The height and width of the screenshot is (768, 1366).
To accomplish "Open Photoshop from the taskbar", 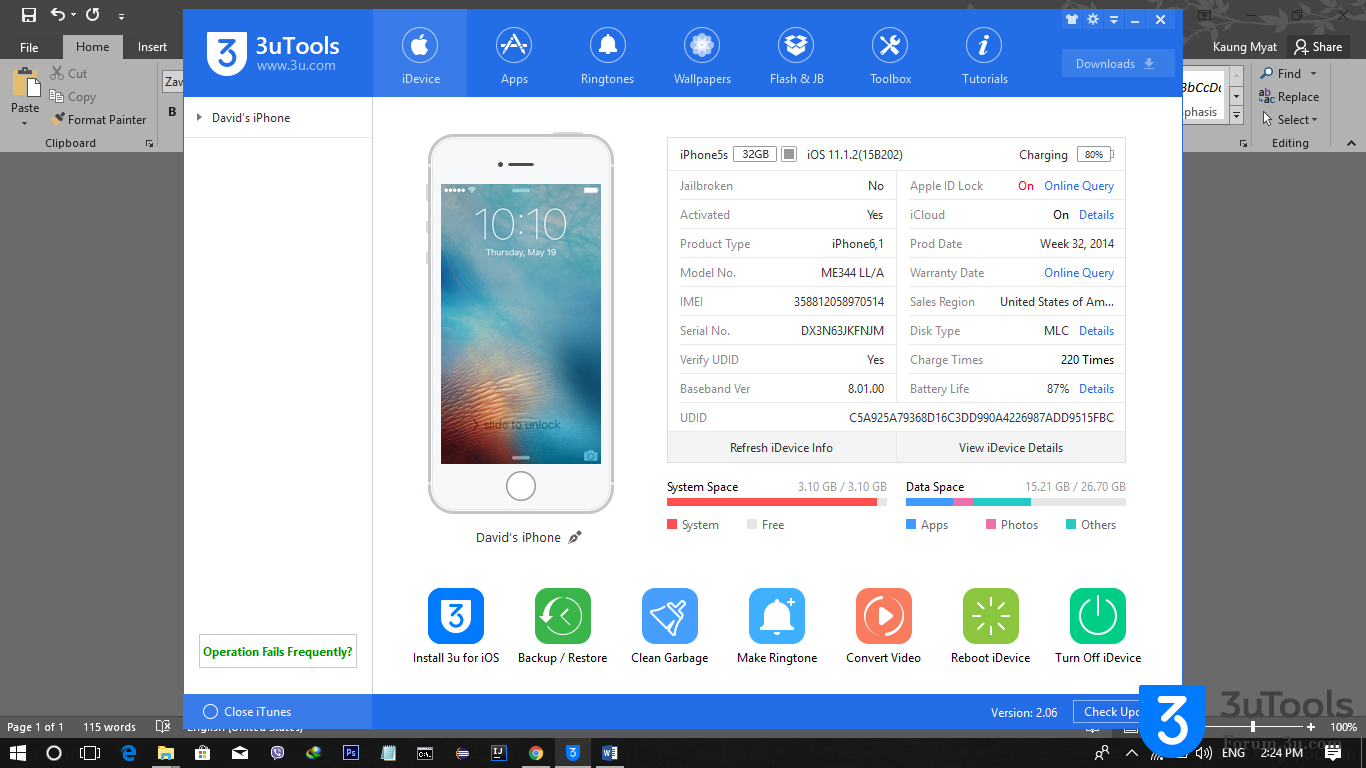I will pyautogui.click(x=351, y=753).
